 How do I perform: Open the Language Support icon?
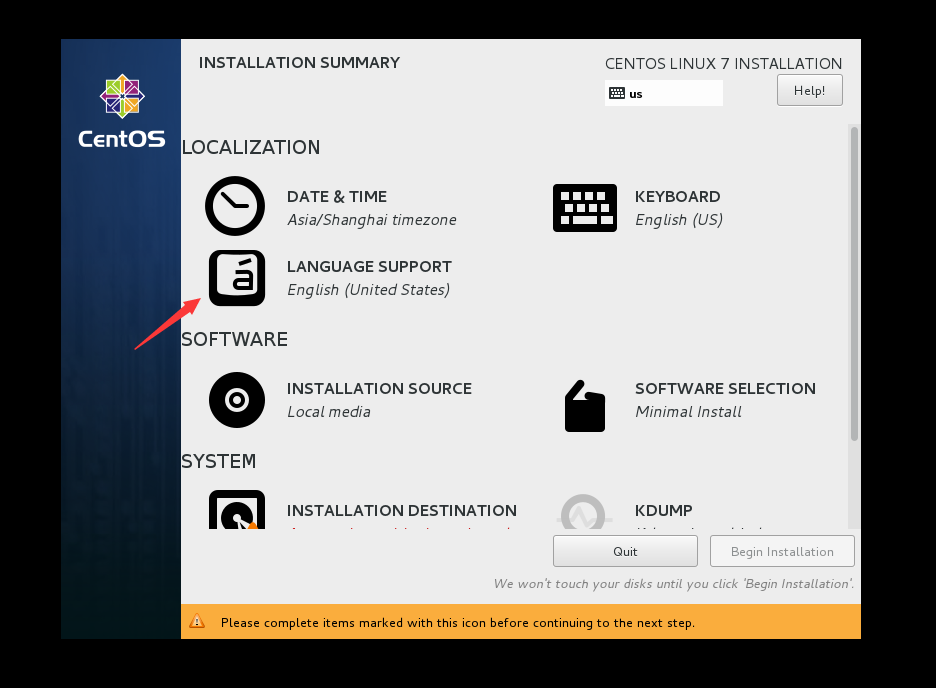(x=236, y=278)
